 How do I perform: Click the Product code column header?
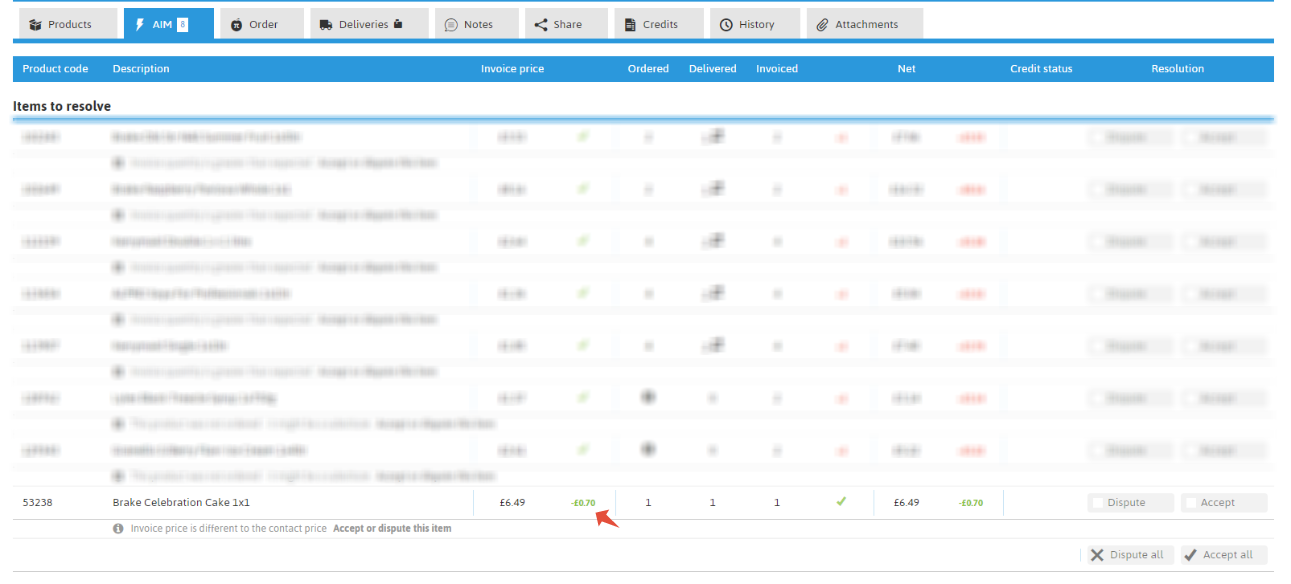point(55,69)
